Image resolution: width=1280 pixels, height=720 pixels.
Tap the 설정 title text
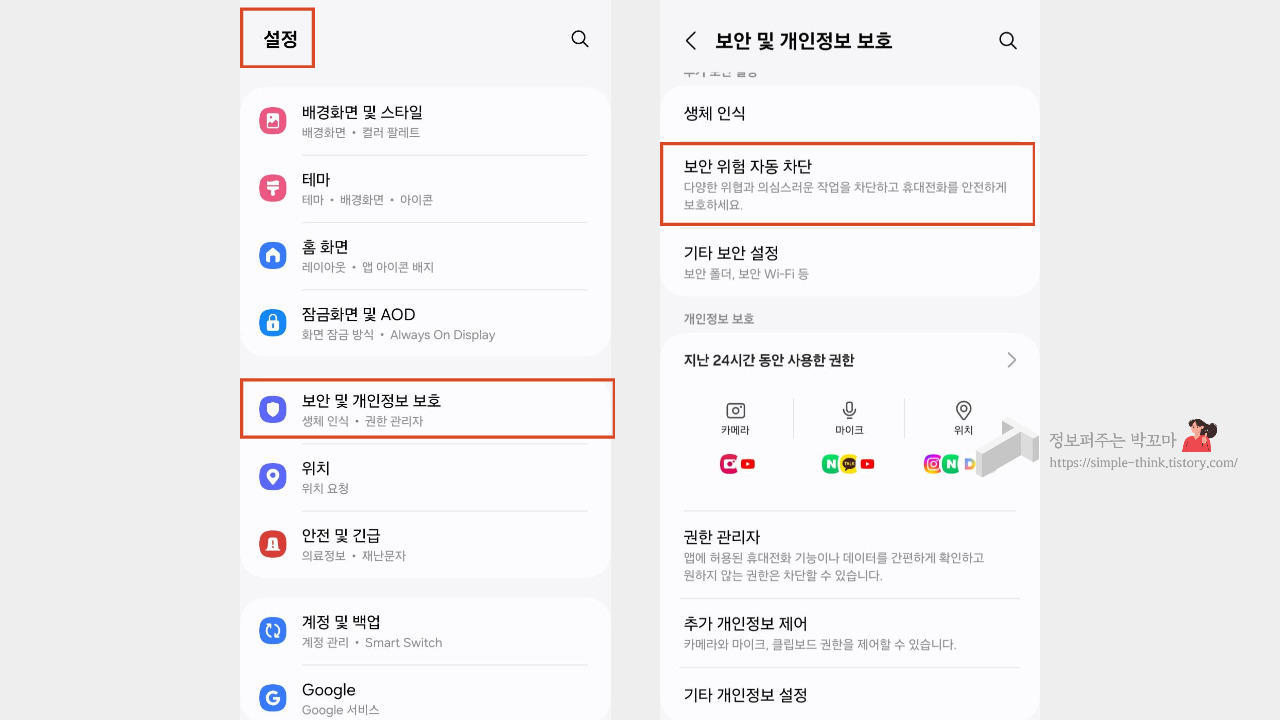[280, 39]
